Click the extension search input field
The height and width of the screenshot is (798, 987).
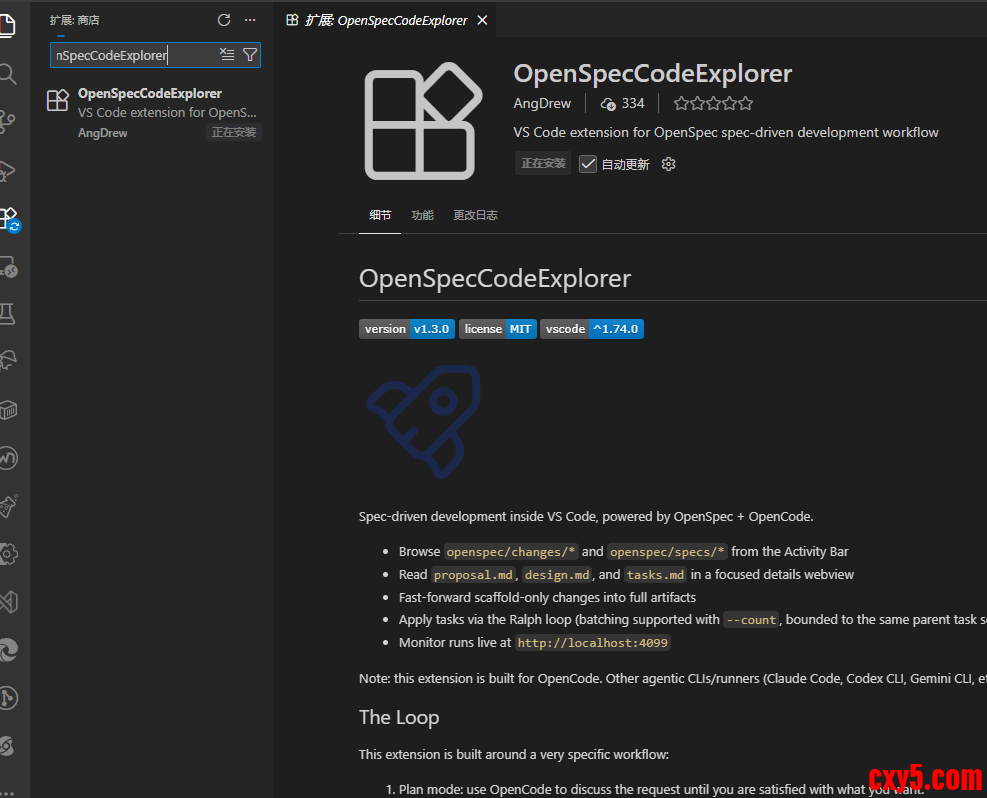(133, 55)
